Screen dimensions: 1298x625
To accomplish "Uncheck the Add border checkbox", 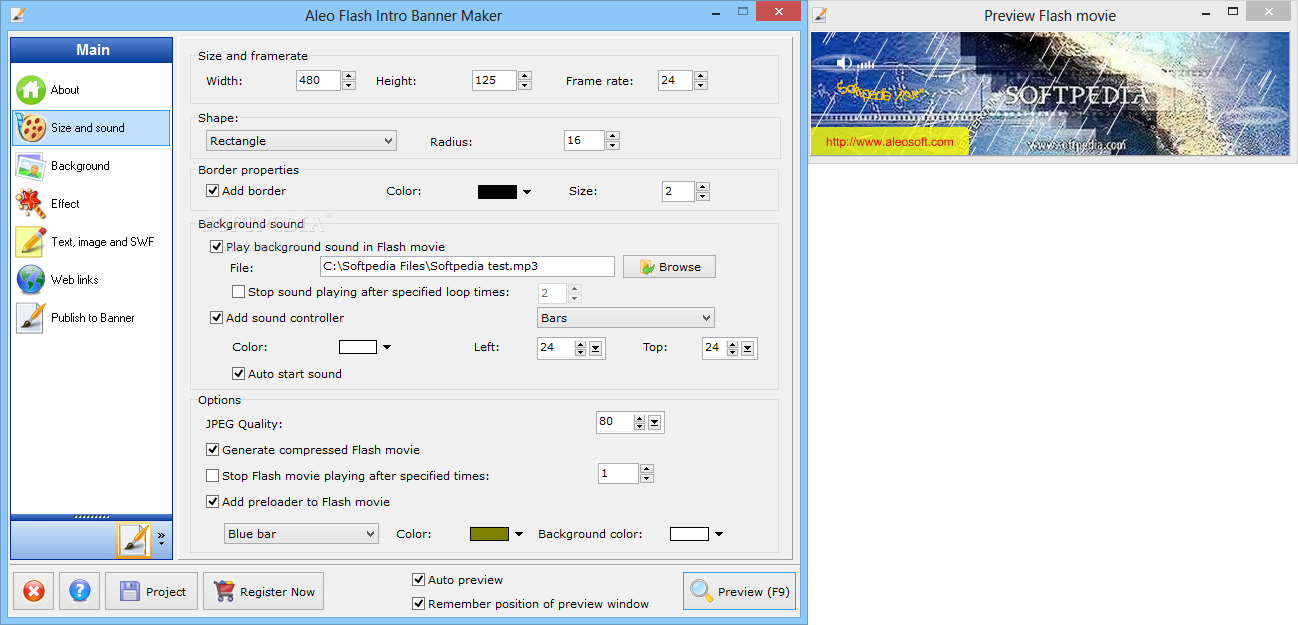I will (212, 190).
